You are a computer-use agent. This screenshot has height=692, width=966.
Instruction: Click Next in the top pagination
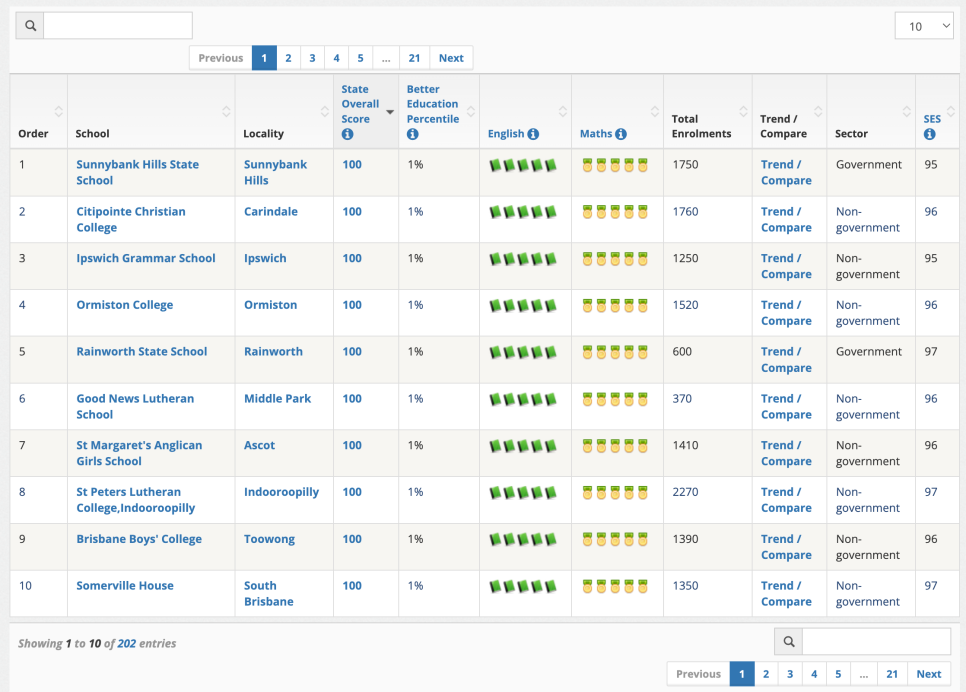pos(451,58)
